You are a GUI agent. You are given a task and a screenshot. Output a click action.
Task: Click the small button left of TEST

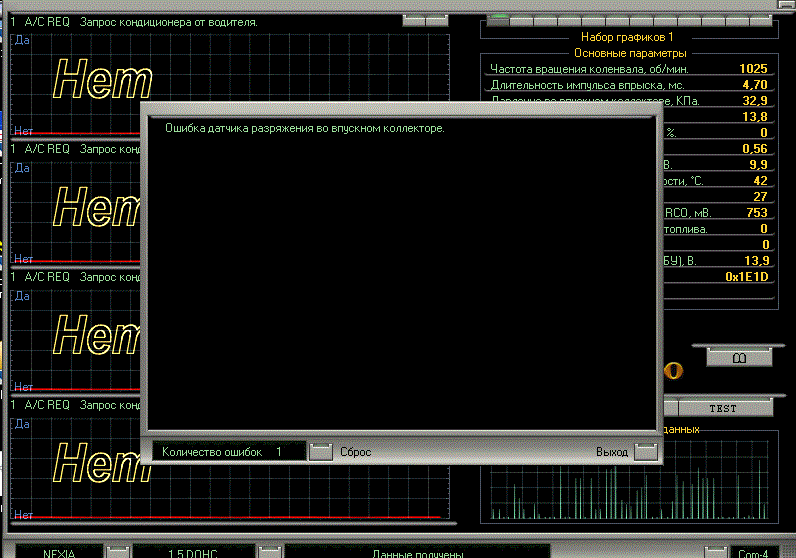pos(671,408)
